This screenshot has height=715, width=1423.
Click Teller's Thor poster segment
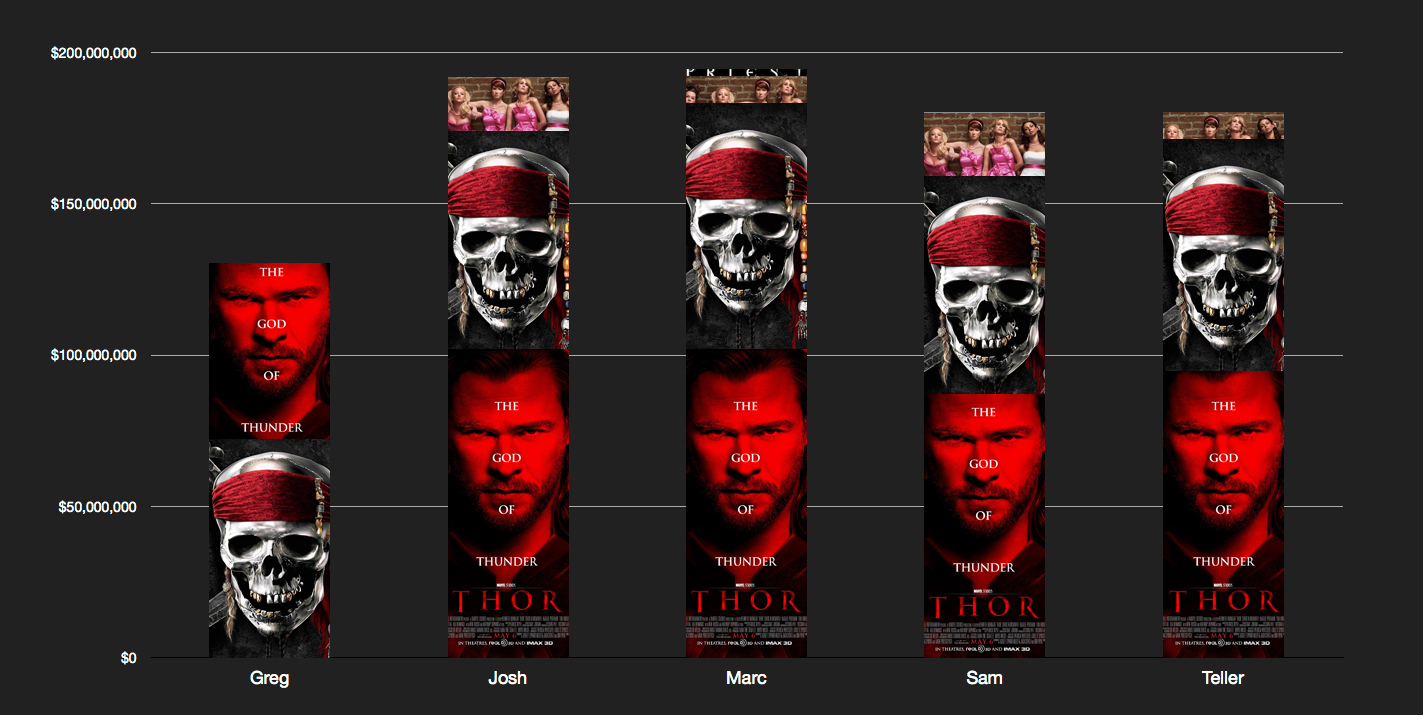tap(1223, 514)
